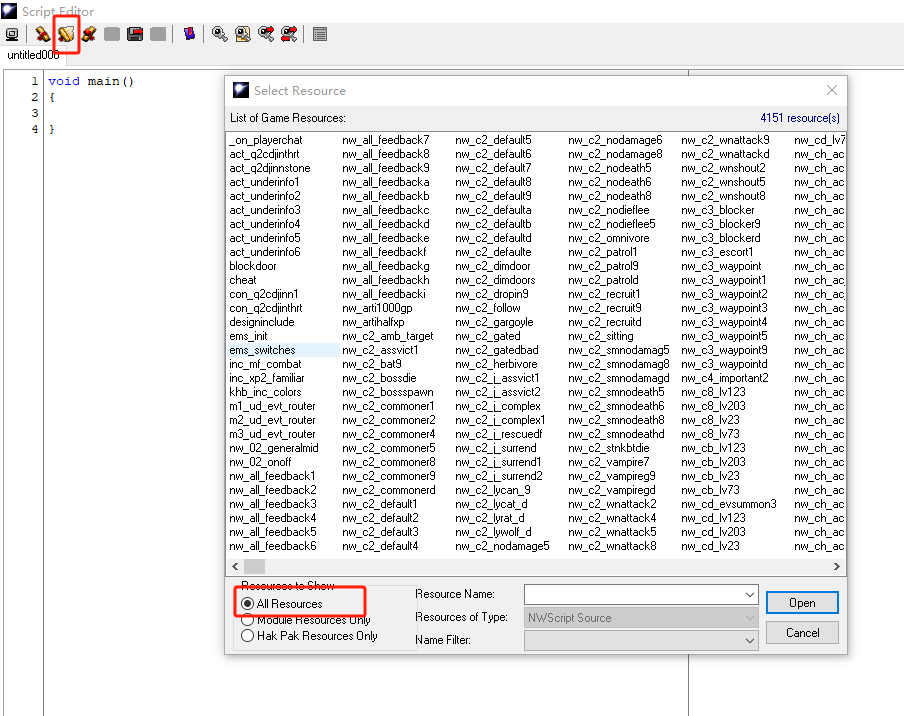Click the plain magnifier Find icon
The height and width of the screenshot is (716, 904).
(219, 34)
